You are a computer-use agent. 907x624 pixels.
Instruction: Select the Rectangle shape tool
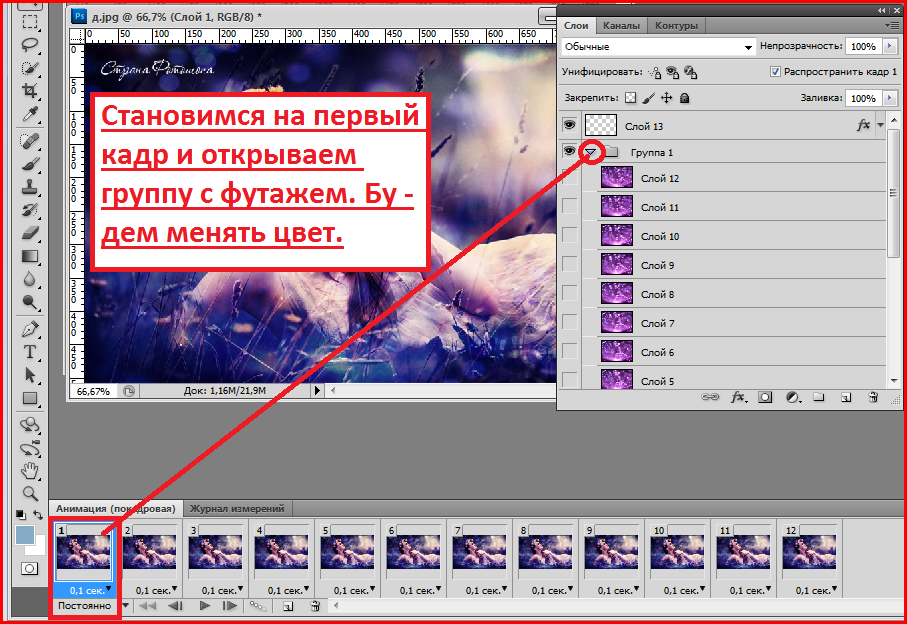point(30,398)
